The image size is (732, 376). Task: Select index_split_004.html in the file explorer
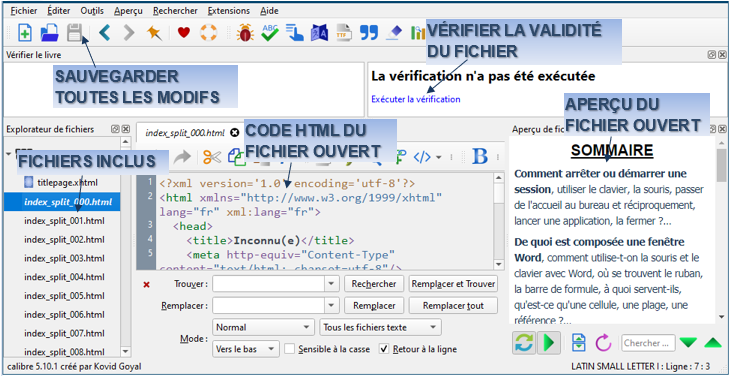[64, 277]
